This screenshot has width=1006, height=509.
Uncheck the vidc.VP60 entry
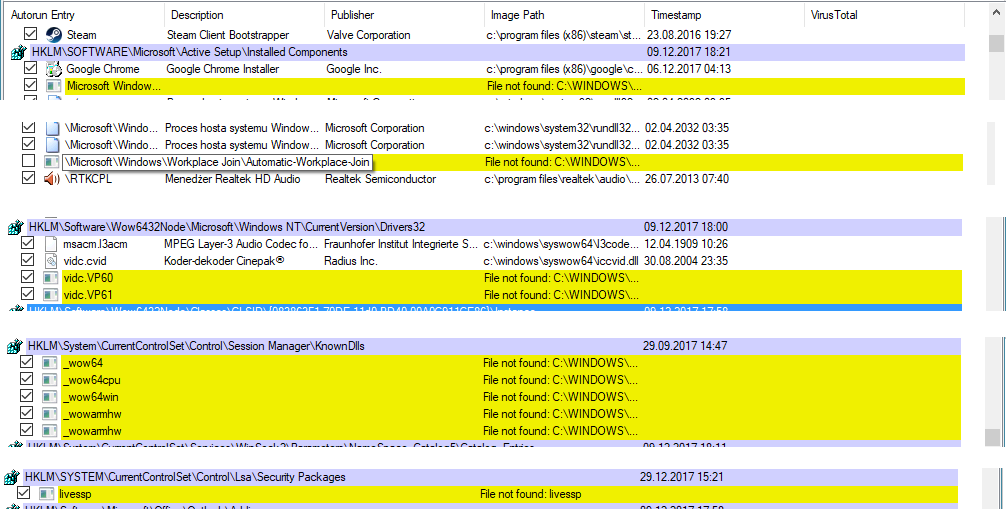click(x=27, y=277)
